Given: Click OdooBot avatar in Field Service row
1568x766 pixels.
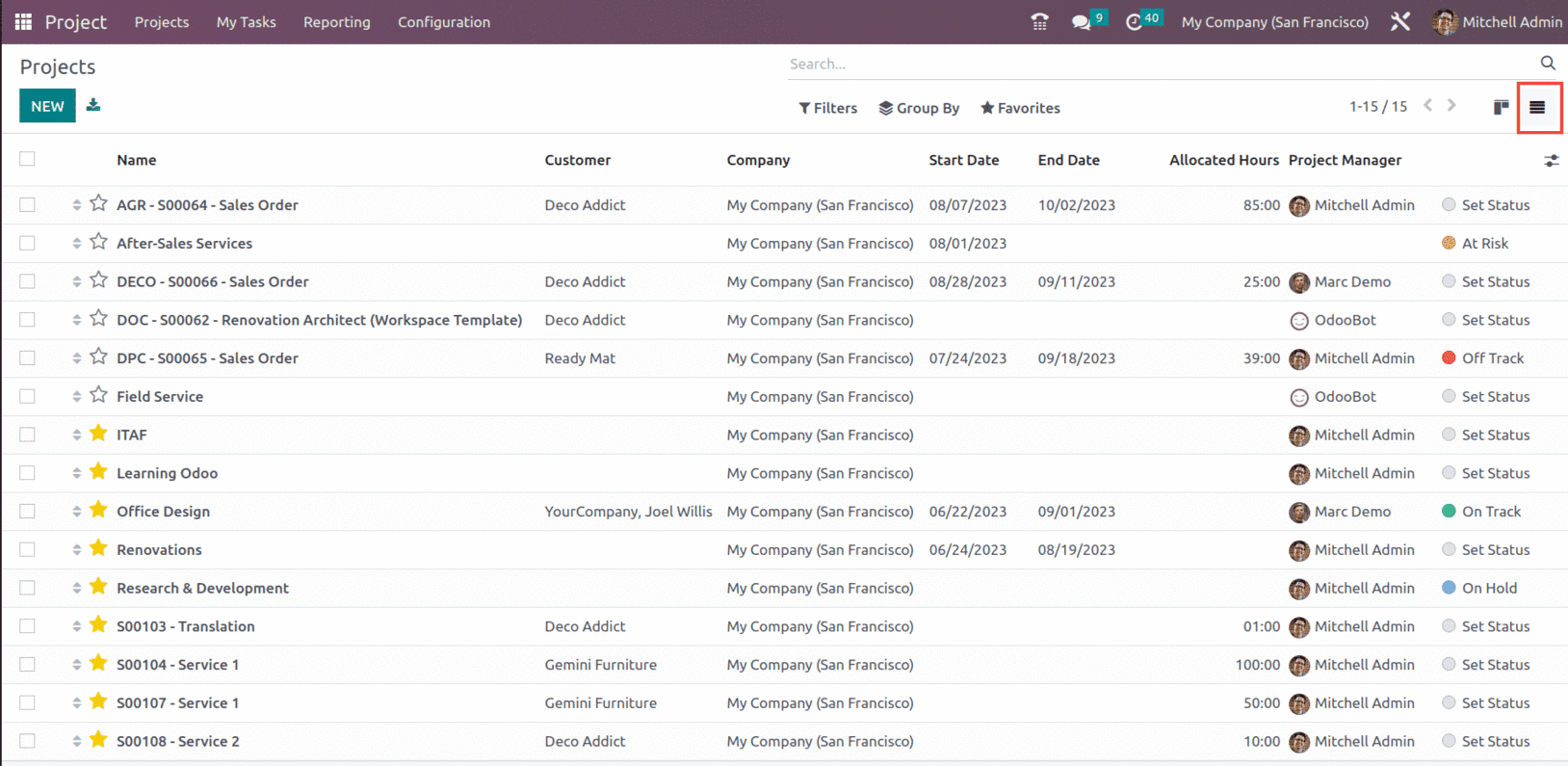Looking at the screenshot, I should pyautogui.click(x=1299, y=397).
